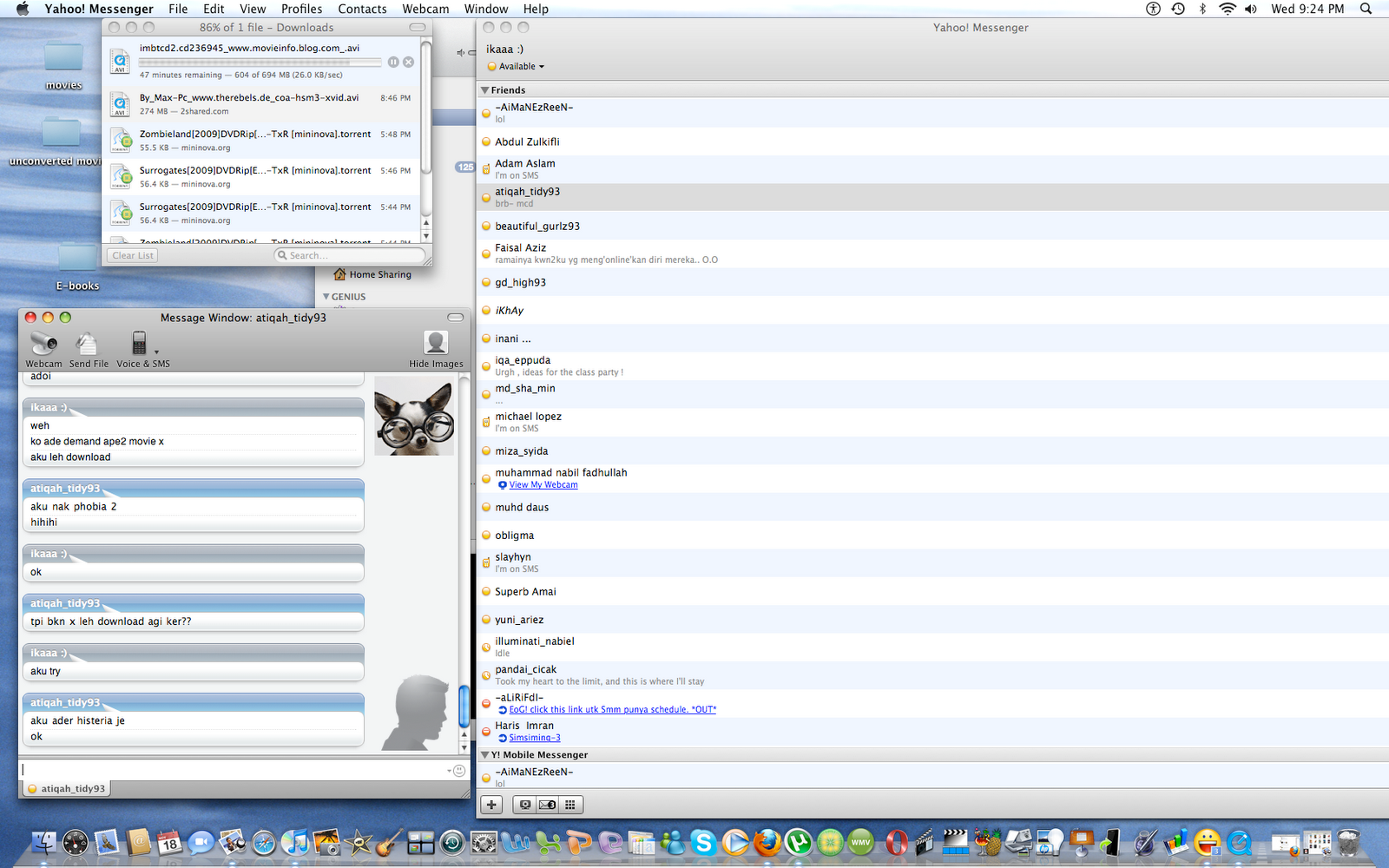The image size is (1389, 868).
Task: Open the File menu
Action: pos(178,9)
